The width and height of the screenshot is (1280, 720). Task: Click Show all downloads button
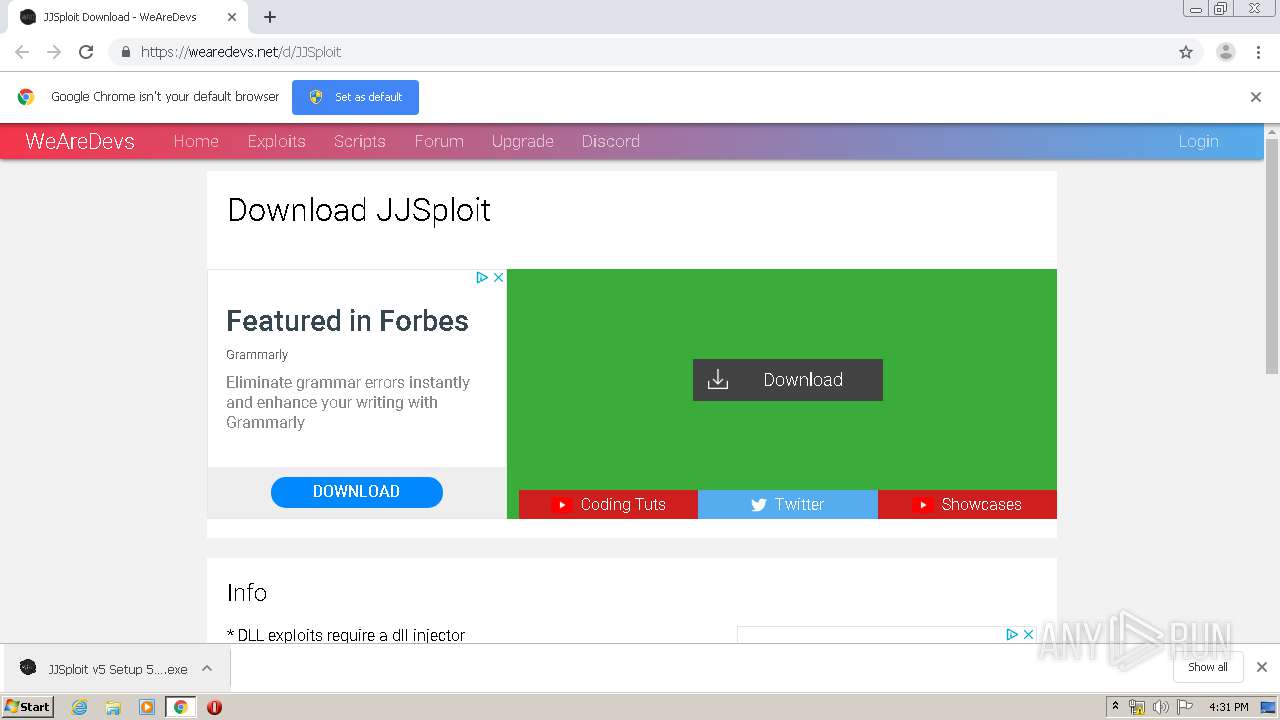(1208, 667)
